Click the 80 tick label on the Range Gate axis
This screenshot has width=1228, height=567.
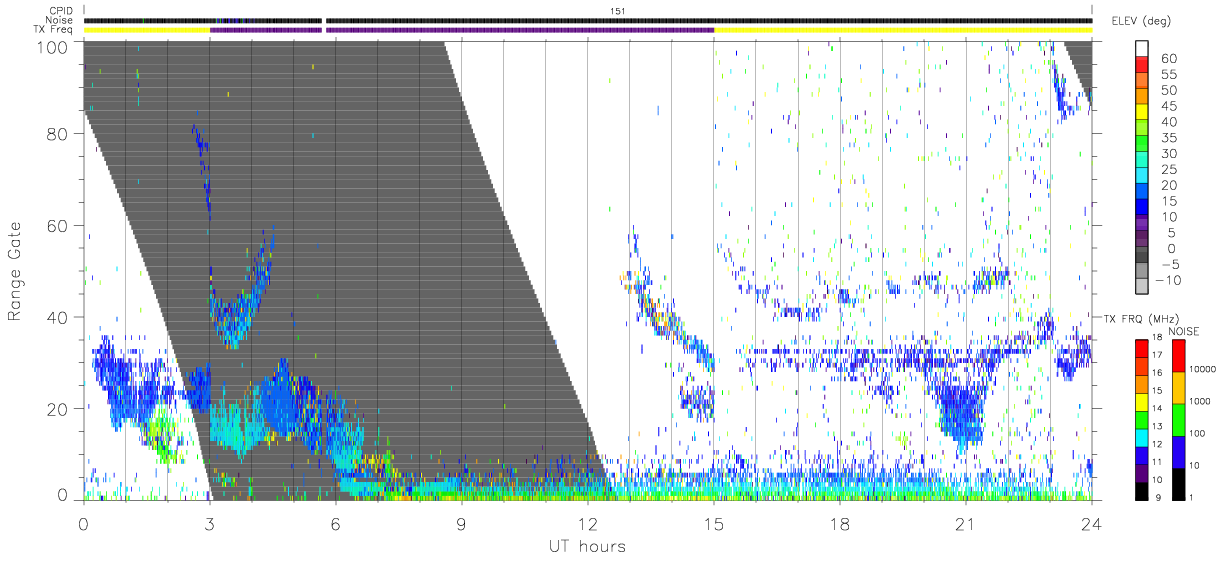[x=58, y=134]
